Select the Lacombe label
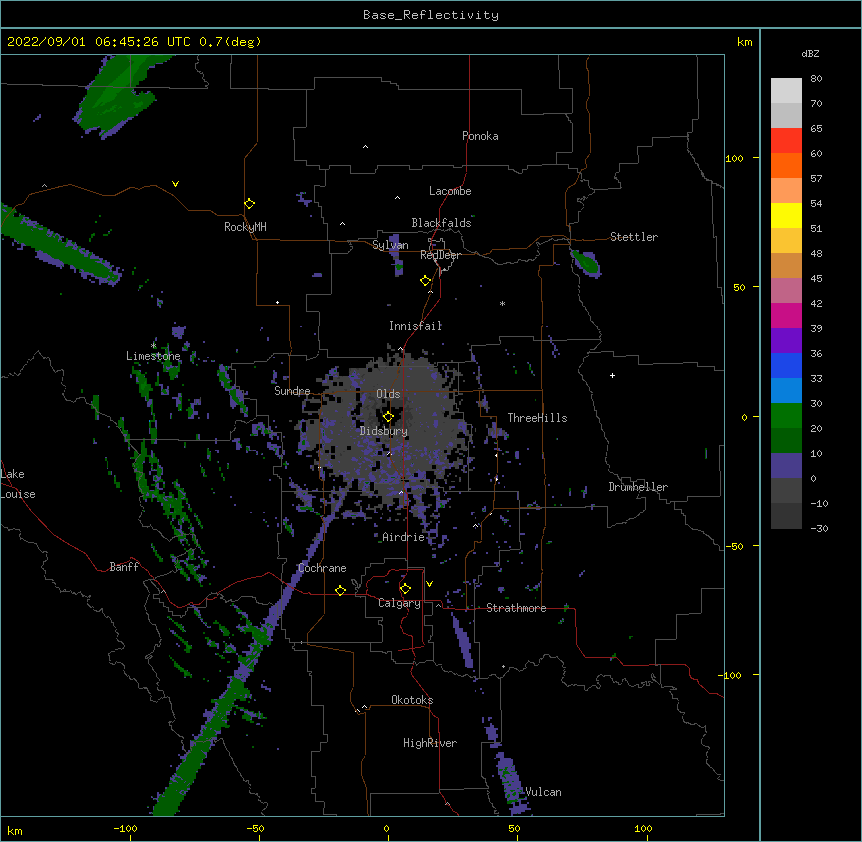The height and width of the screenshot is (842, 862). [450, 191]
